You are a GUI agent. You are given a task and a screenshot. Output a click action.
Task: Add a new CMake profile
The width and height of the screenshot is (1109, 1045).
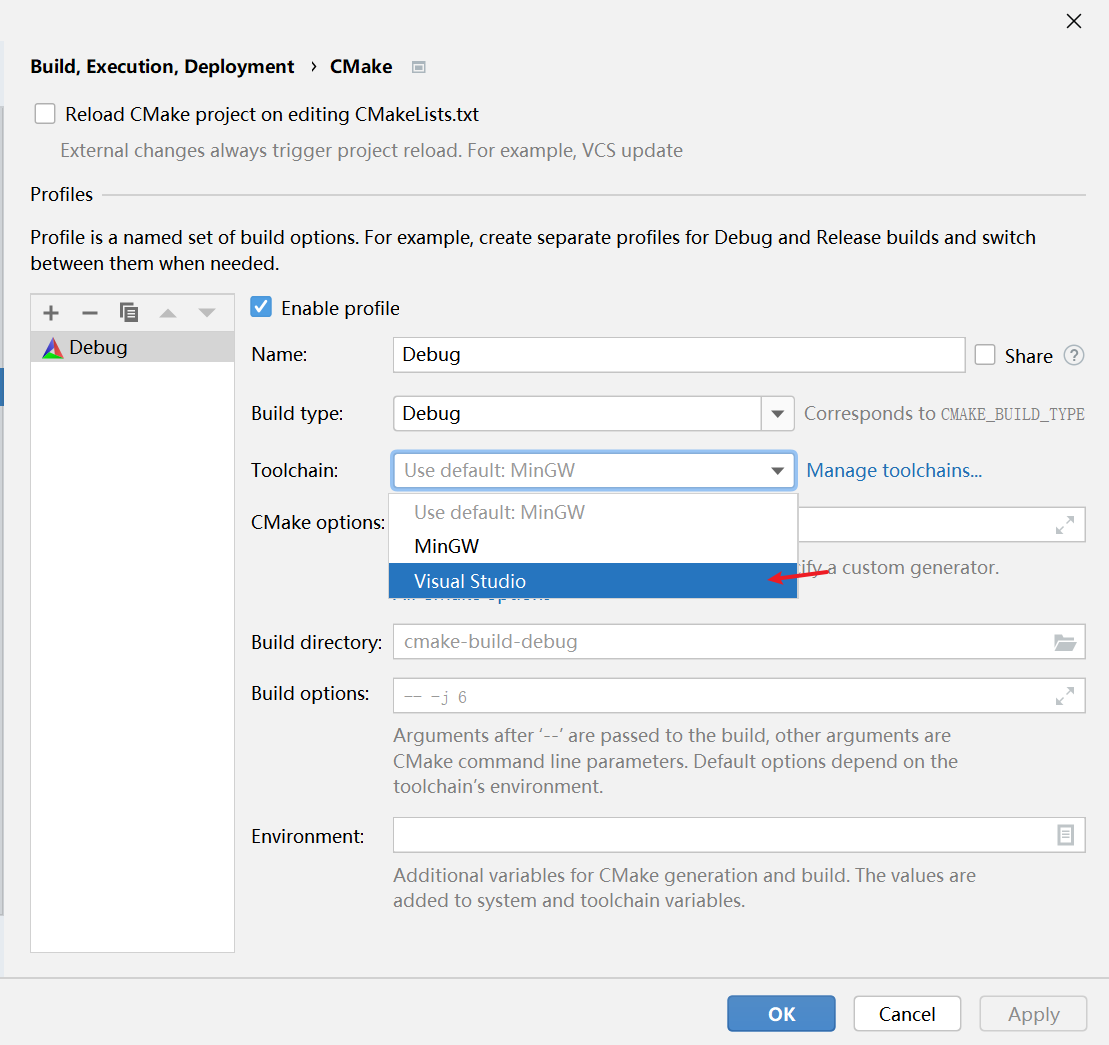pos(51,313)
